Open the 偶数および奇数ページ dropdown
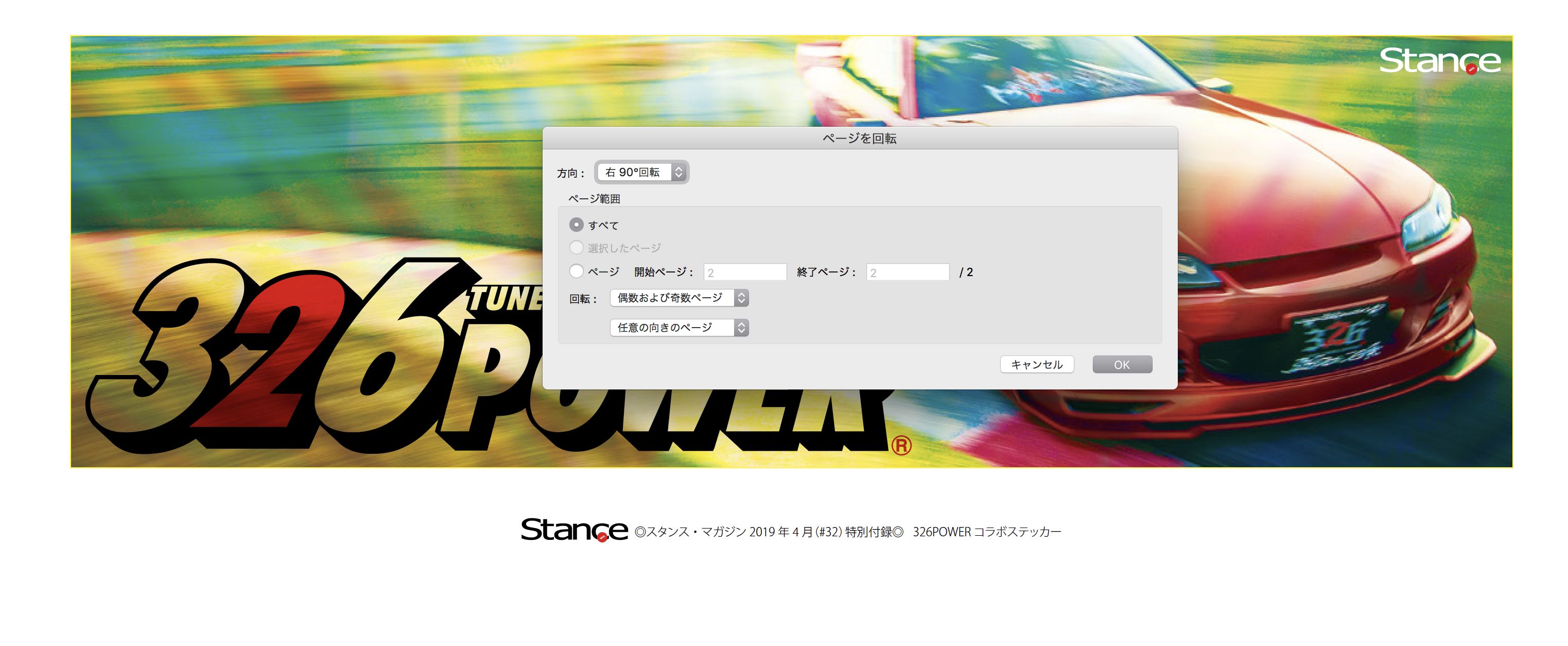 (678, 298)
